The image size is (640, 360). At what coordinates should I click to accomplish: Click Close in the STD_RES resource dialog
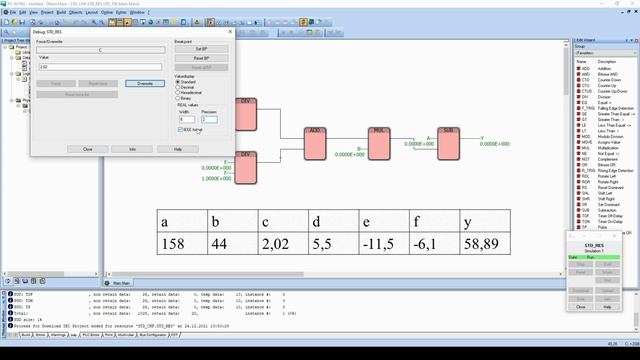point(580,307)
